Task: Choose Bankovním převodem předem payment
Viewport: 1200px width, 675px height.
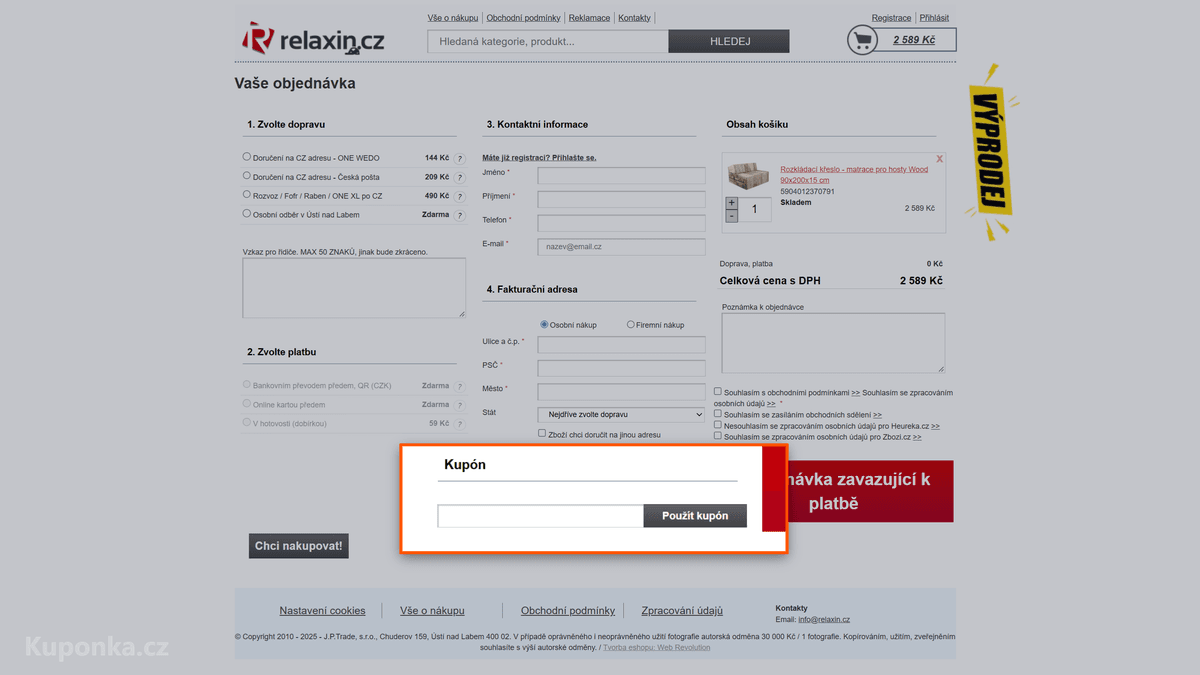Action: (x=247, y=384)
